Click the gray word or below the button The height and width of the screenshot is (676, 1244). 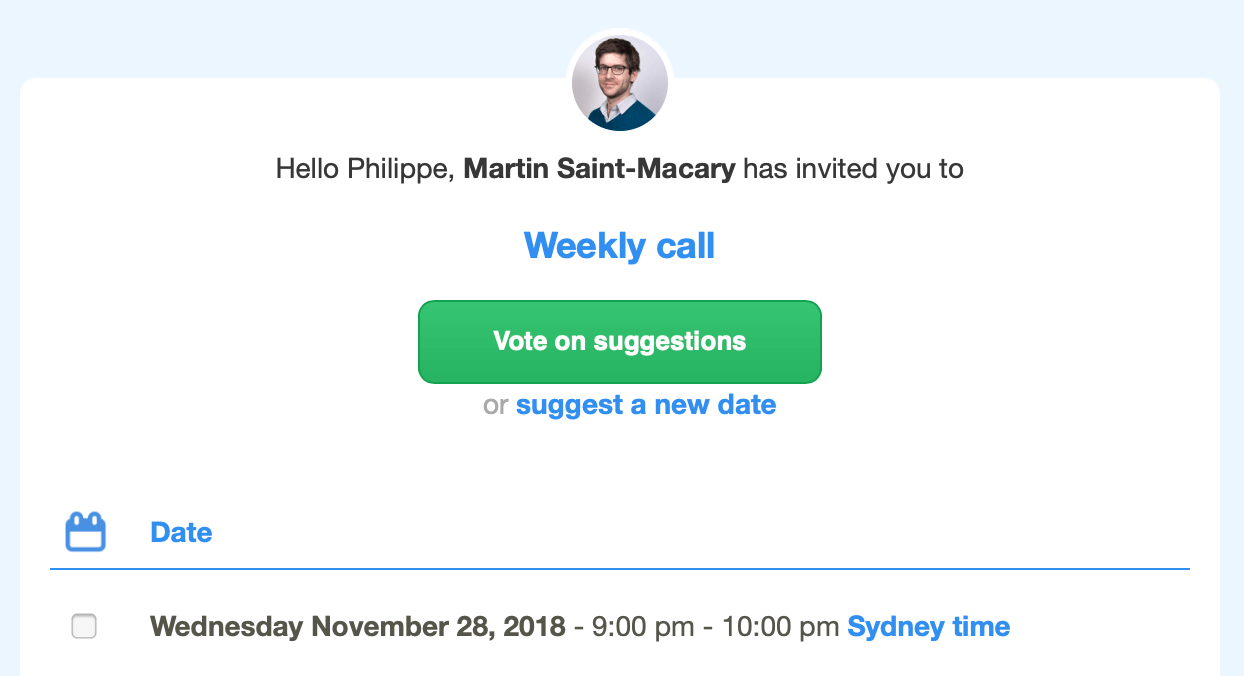point(496,405)
